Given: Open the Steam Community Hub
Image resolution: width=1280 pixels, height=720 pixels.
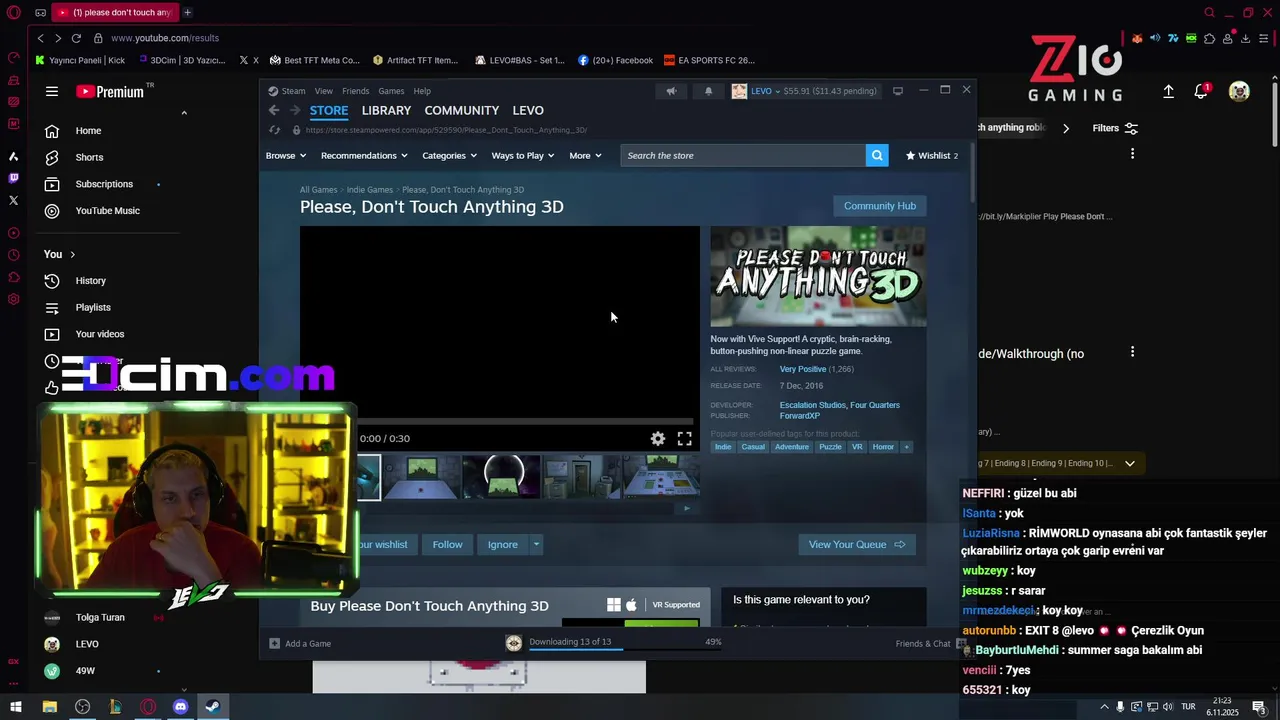Looking at the screenshot, I should pyautogui.click(x=880, y=206).
